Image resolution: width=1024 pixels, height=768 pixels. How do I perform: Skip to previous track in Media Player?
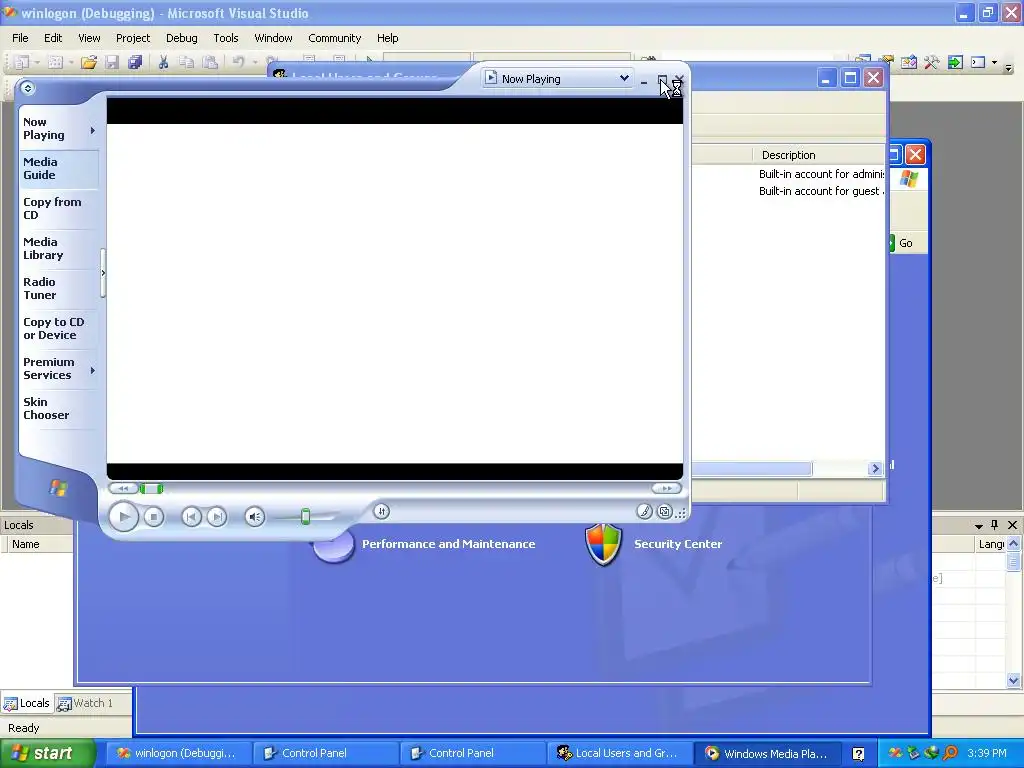191,517
